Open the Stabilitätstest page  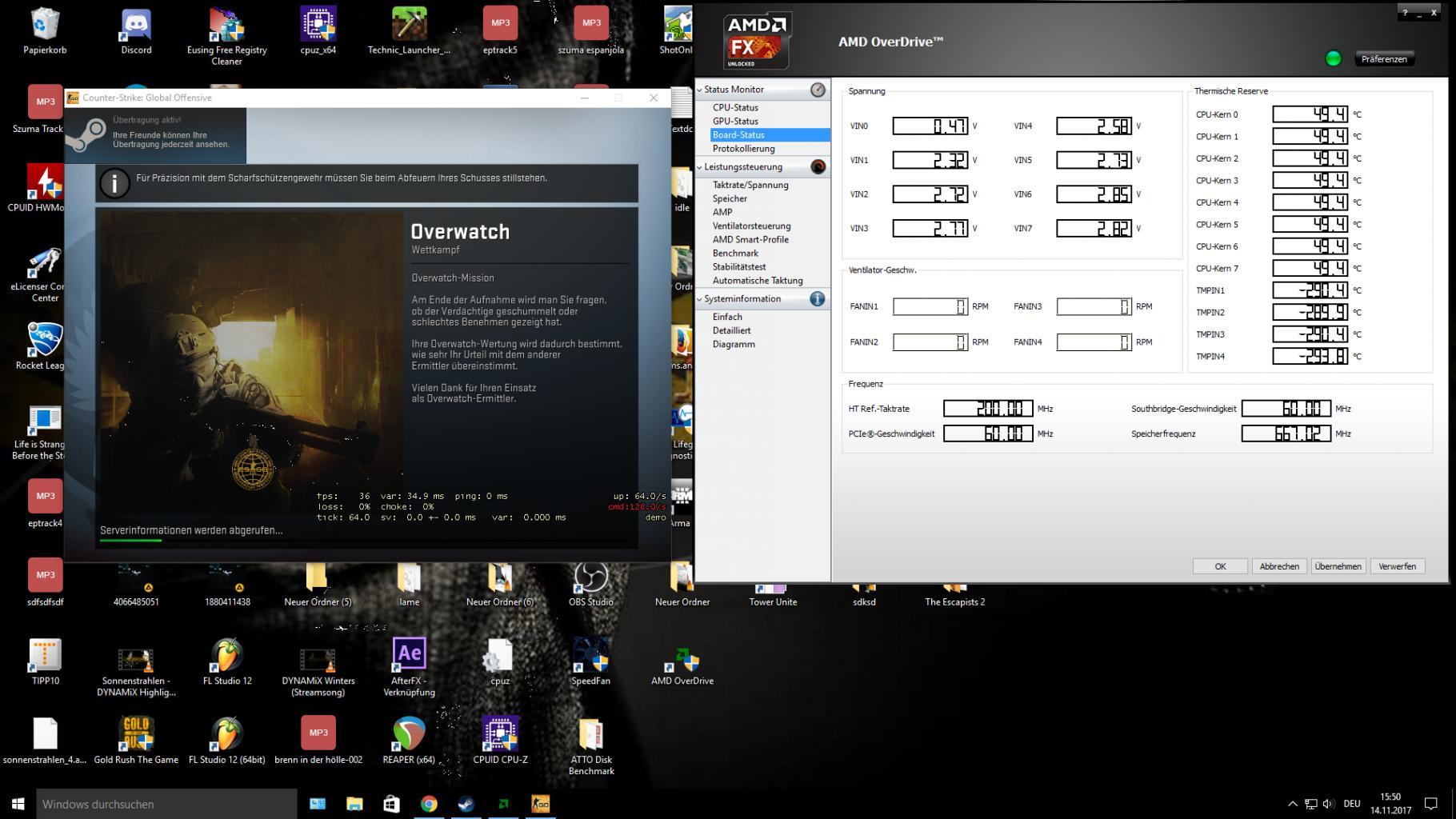pyautogui.click(x=739, y=267)
